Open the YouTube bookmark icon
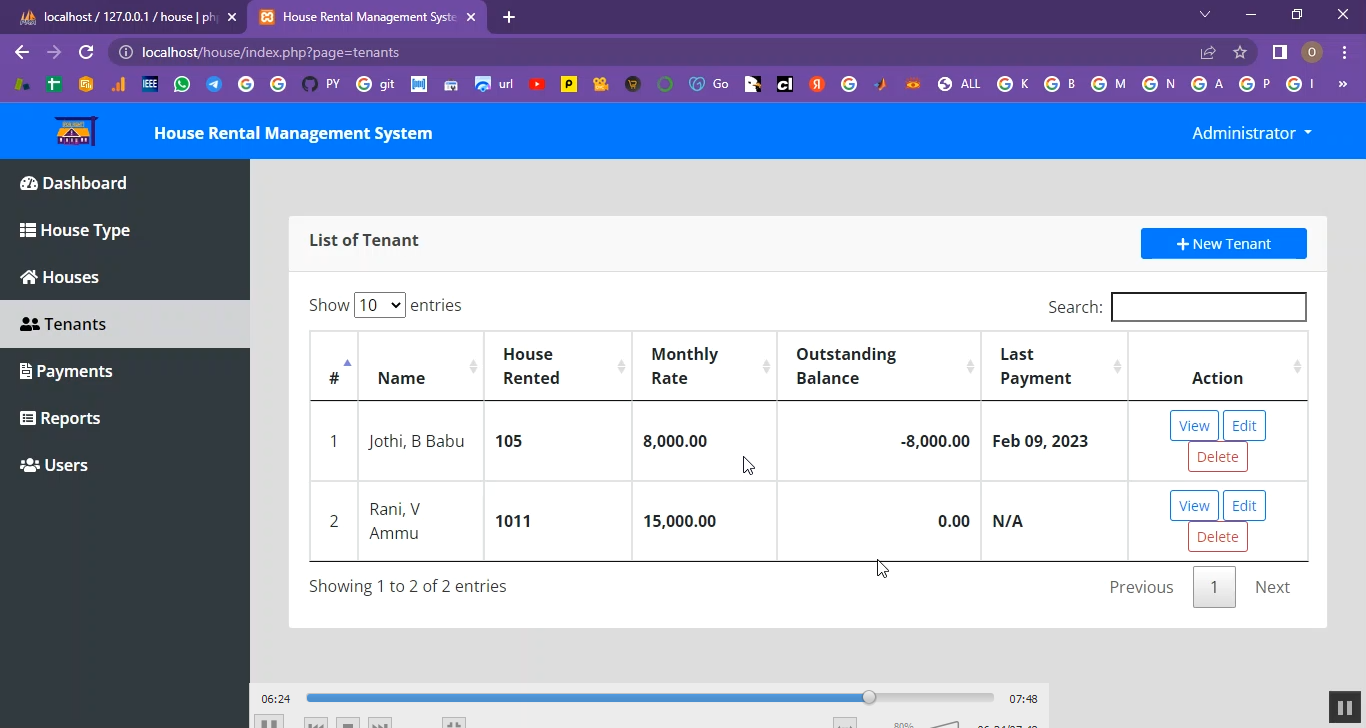The height and width of the screenshot is (728, 1366). point(537,85)
